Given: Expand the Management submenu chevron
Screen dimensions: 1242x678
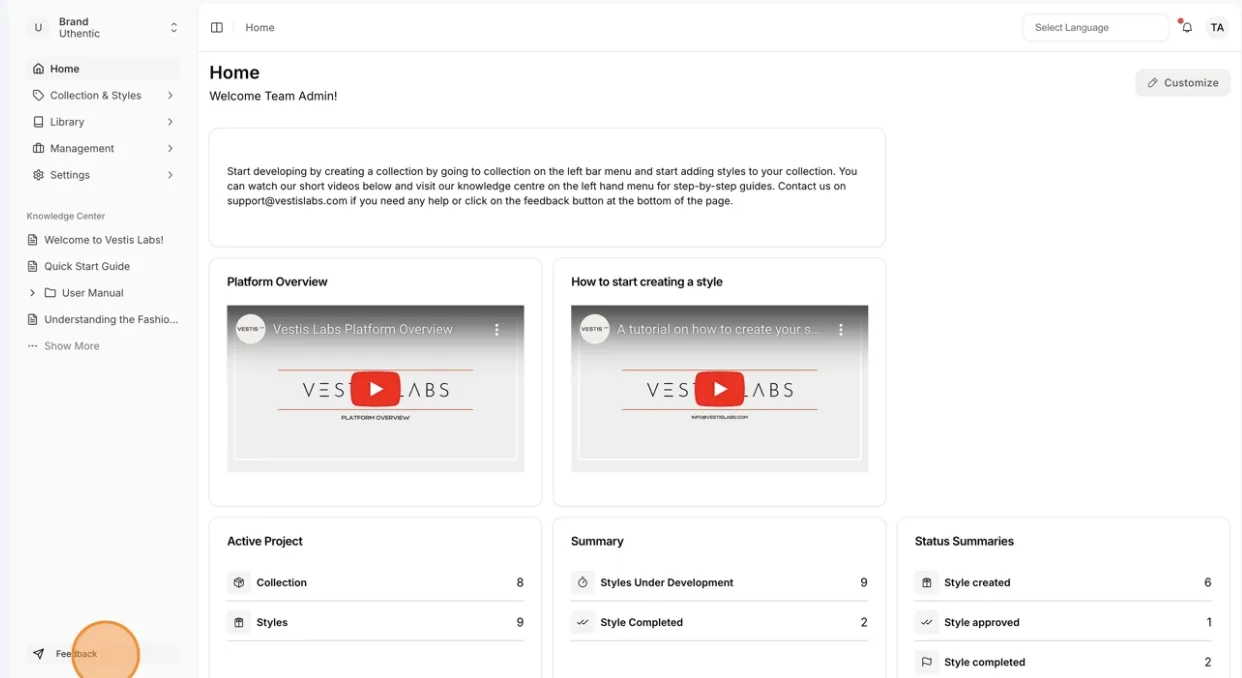Looking at the screenshot, I should point(170,148).
